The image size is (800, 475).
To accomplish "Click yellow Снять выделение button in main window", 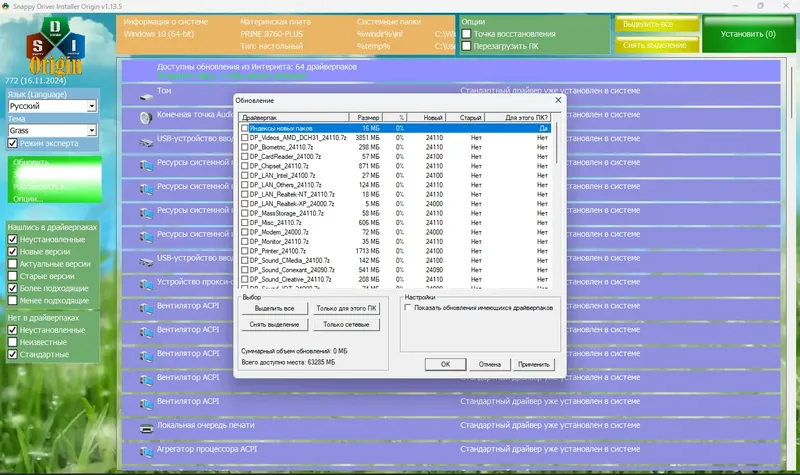I will tap(657, 45).
